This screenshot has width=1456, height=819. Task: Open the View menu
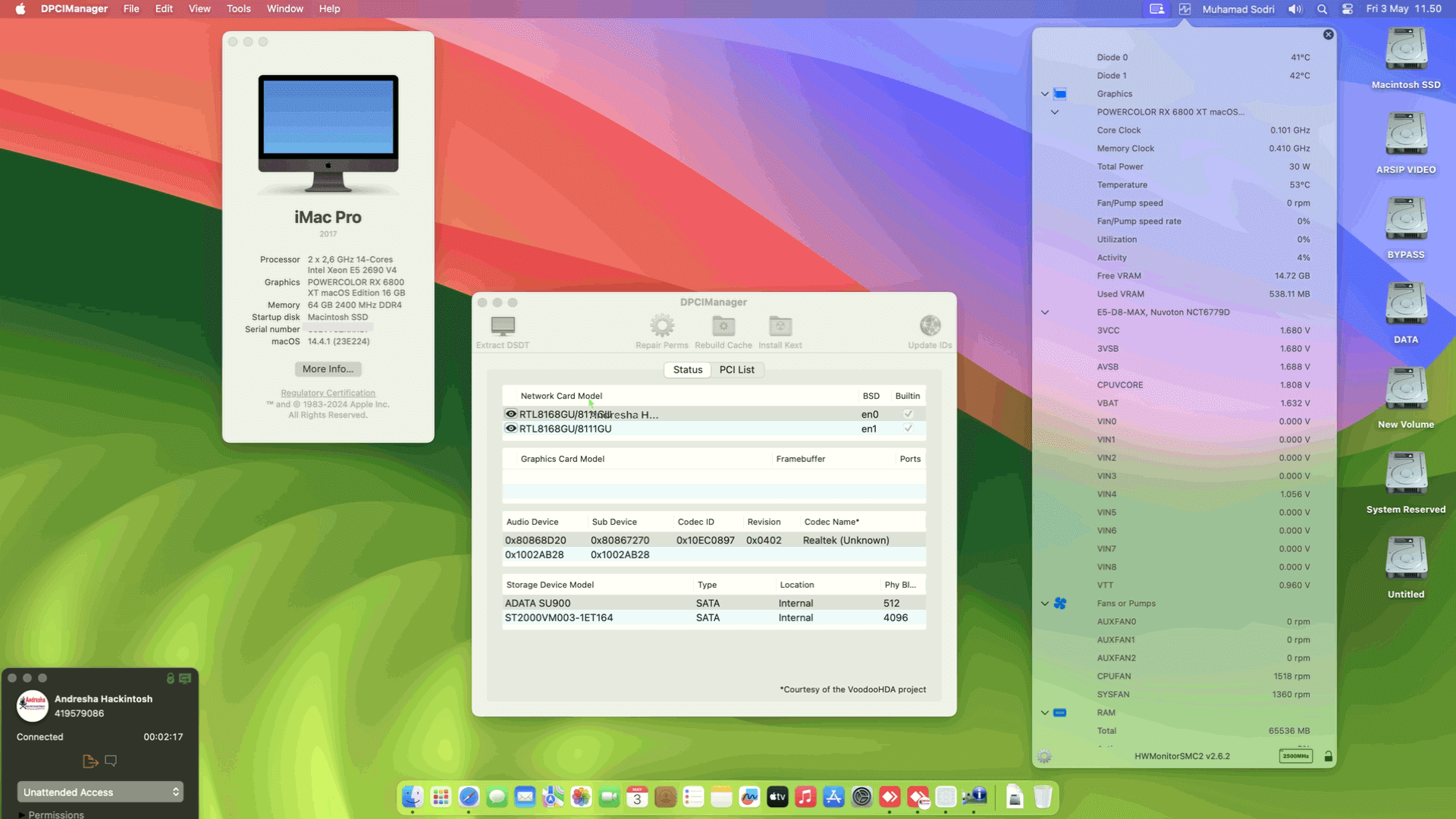(x=199, y=9)
